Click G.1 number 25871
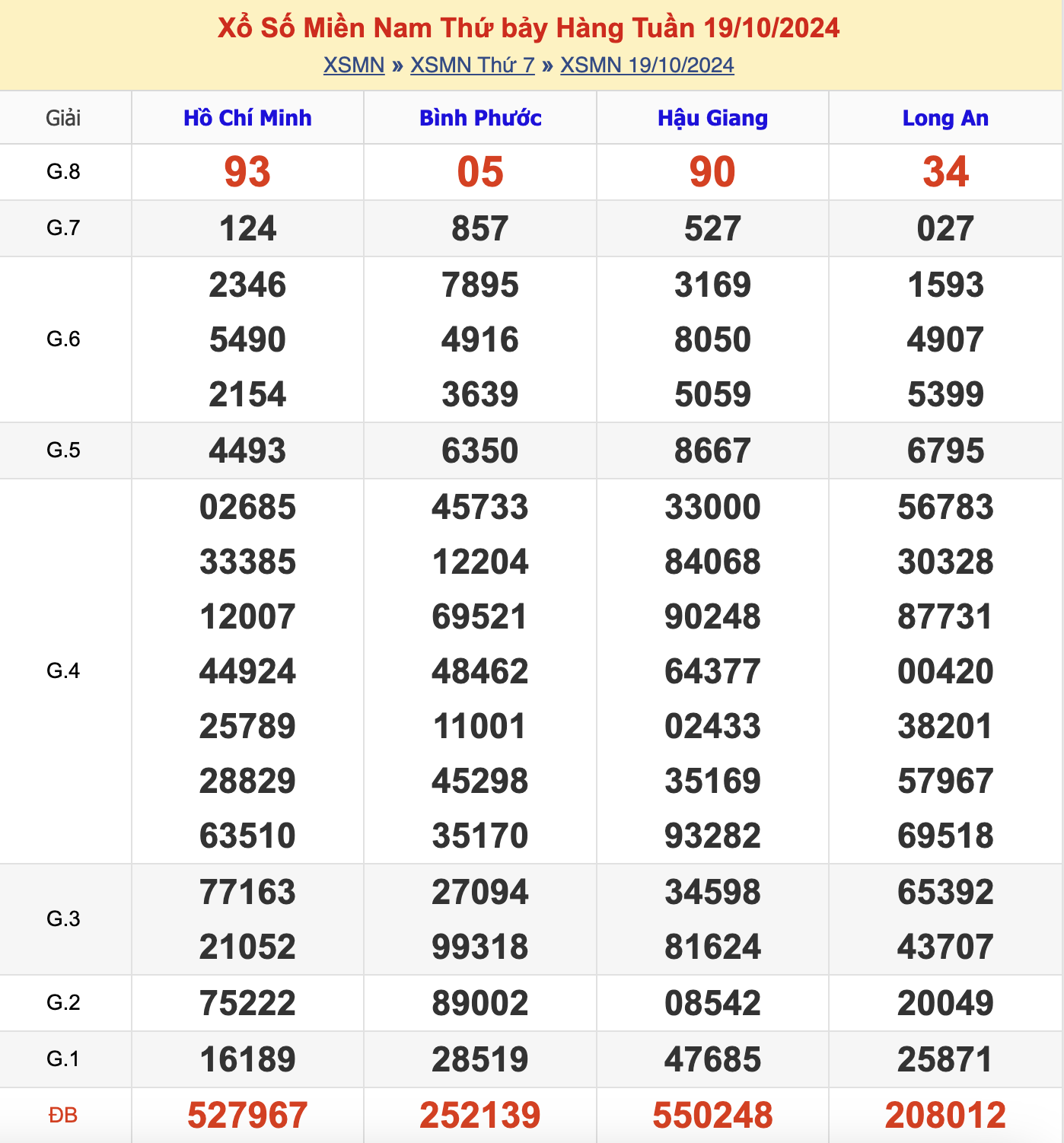The height and width of the screenshot is (1143, 1064). click(945, 1060)
